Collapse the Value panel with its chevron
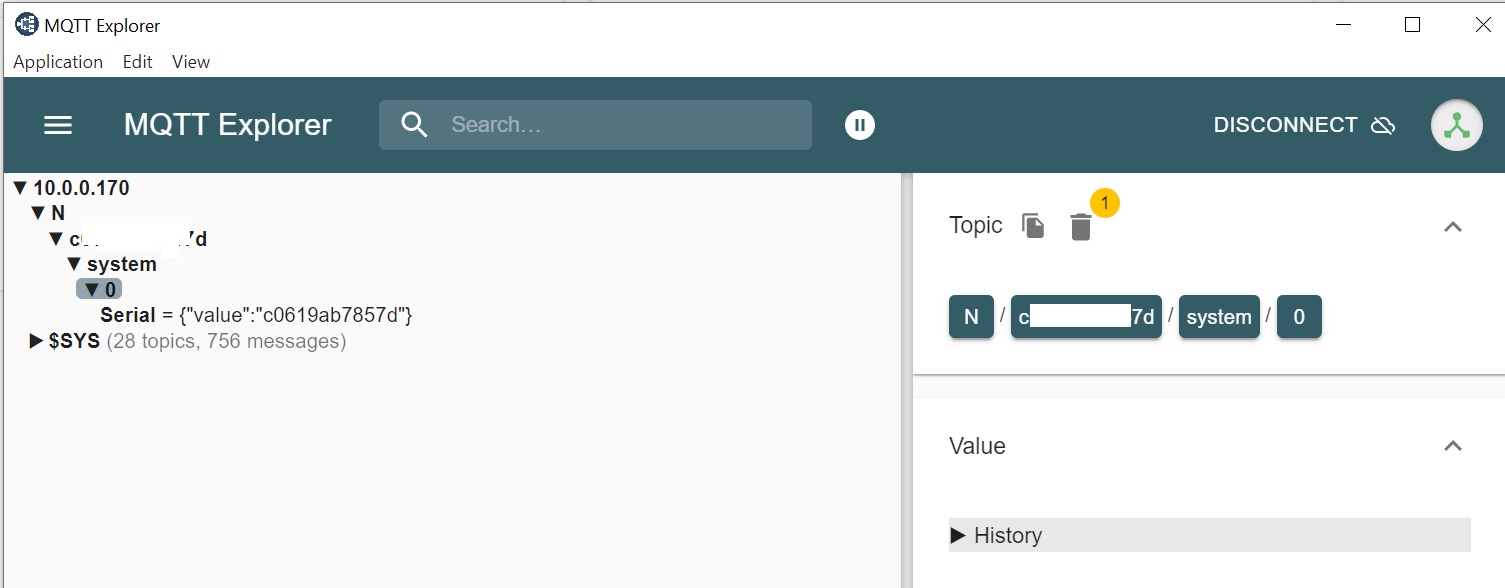This screenshot has width=1505, height=588. (x=1452, y=446)
